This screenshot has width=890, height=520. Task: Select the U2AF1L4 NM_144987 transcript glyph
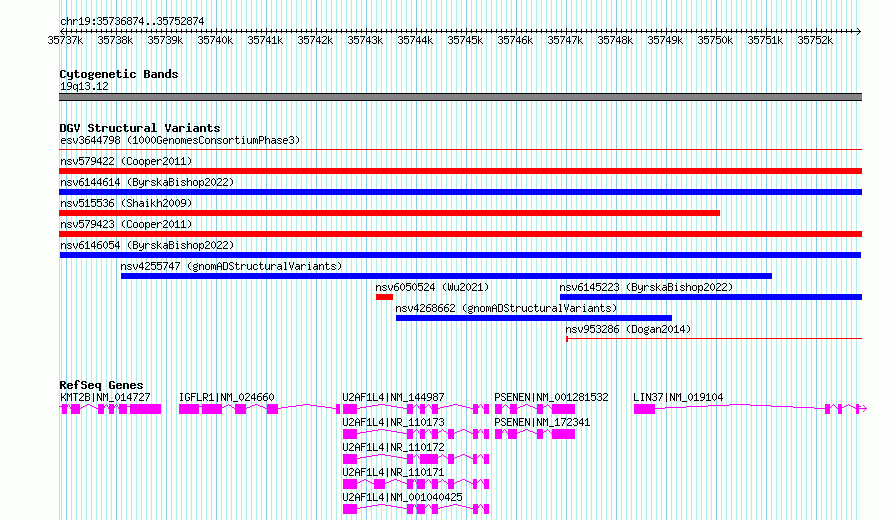pos(416,409)
